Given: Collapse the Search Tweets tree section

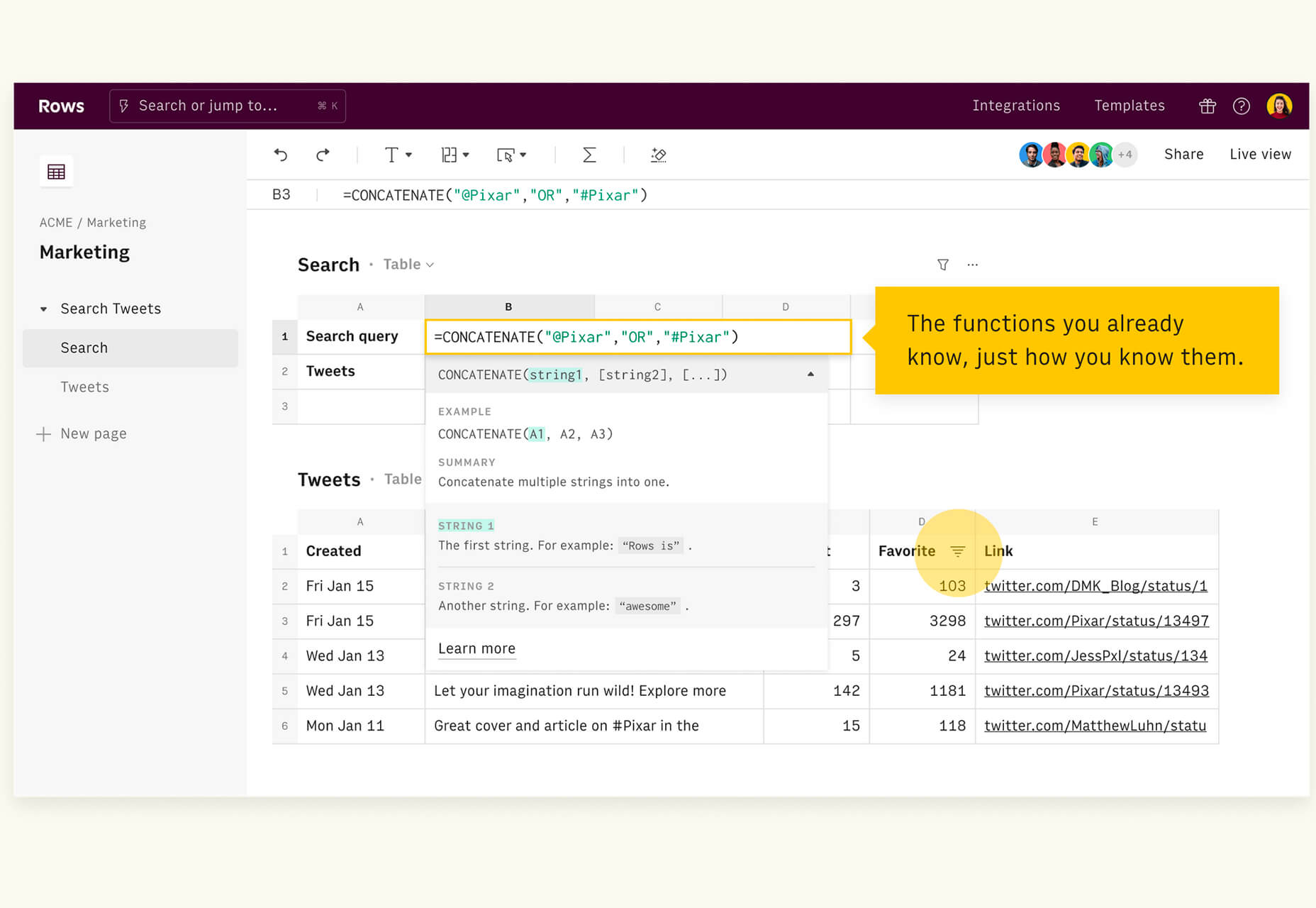Looking at the screenshot, I should pyautogui.click(x=44, y=309).
